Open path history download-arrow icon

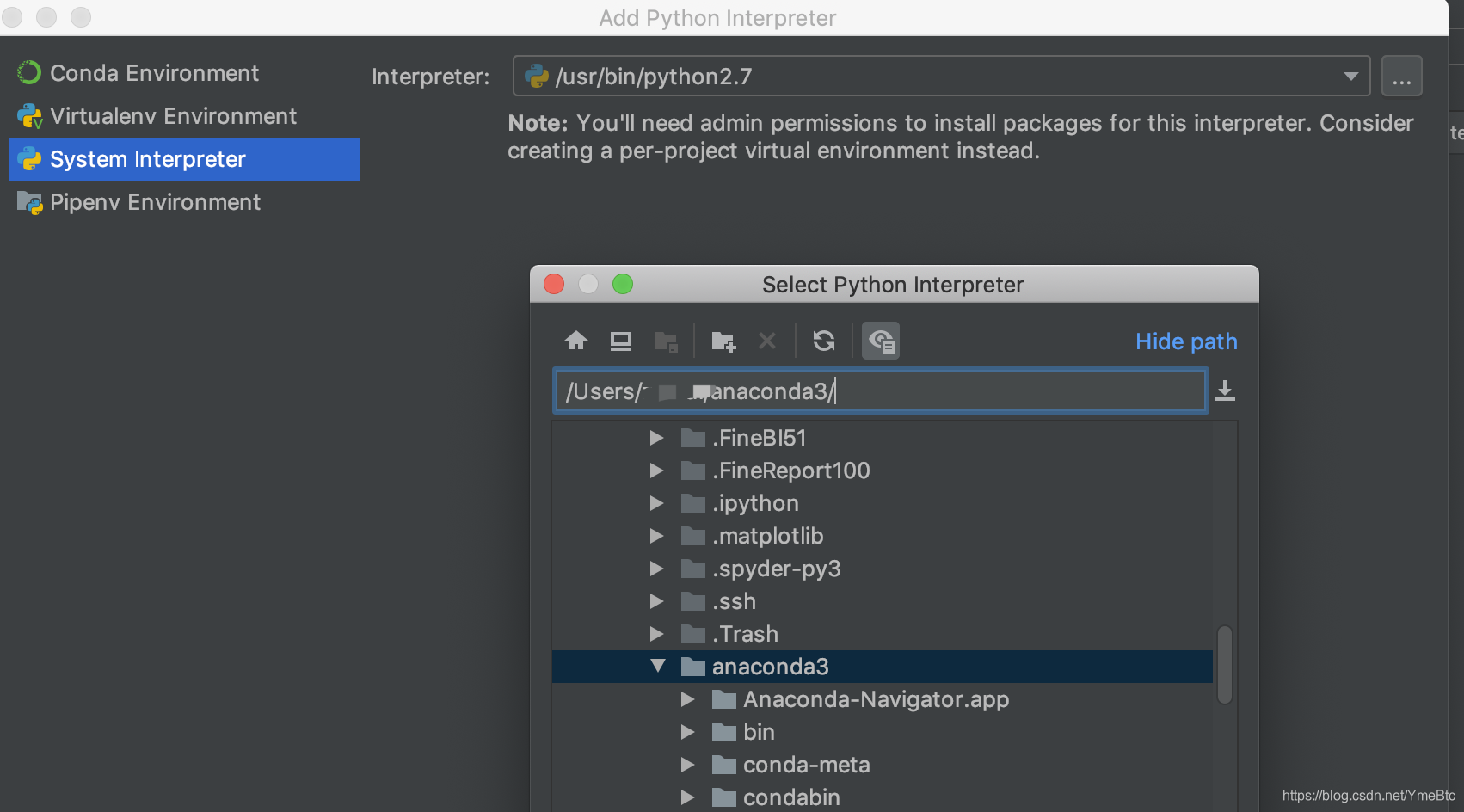tap(1225, 391)
